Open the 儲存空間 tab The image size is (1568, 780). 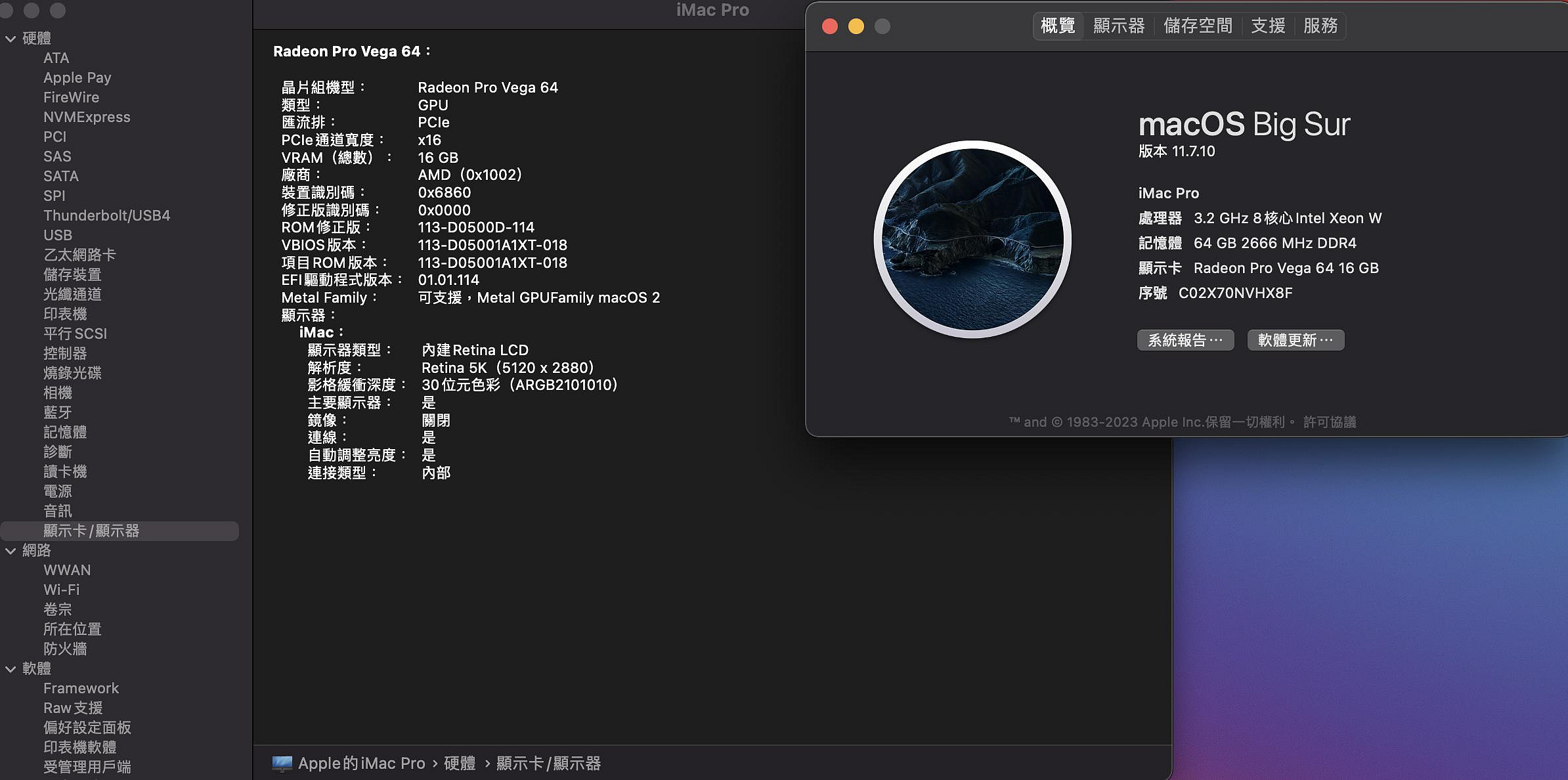pos(1198,26)
